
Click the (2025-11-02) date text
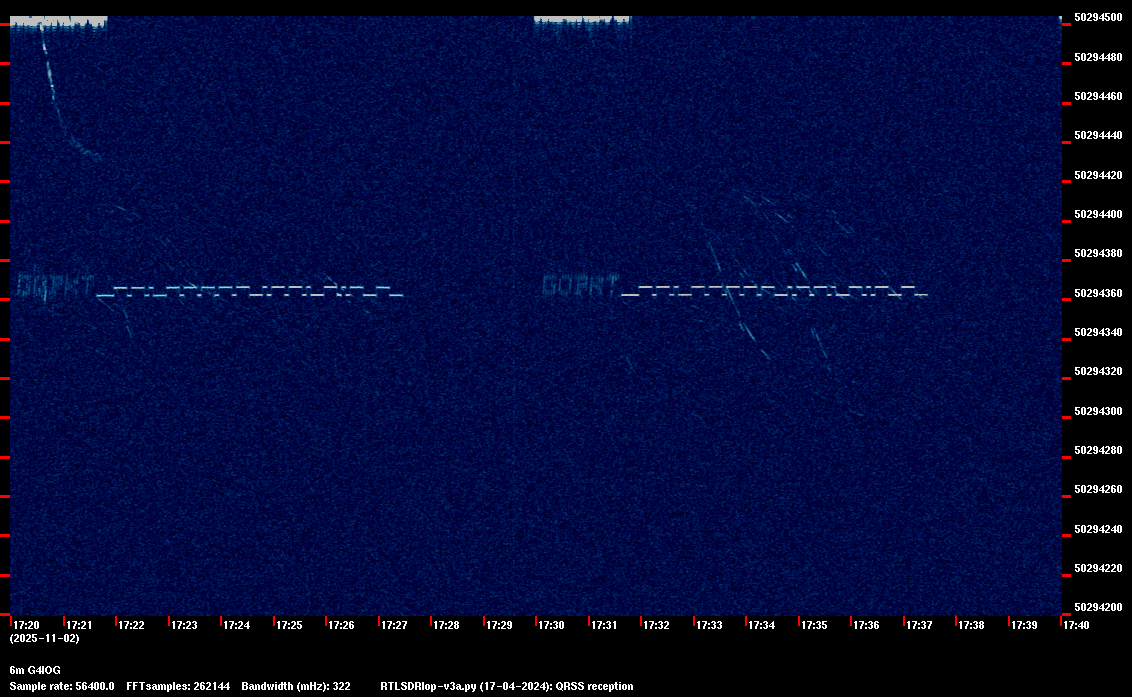tap(45, 638)
